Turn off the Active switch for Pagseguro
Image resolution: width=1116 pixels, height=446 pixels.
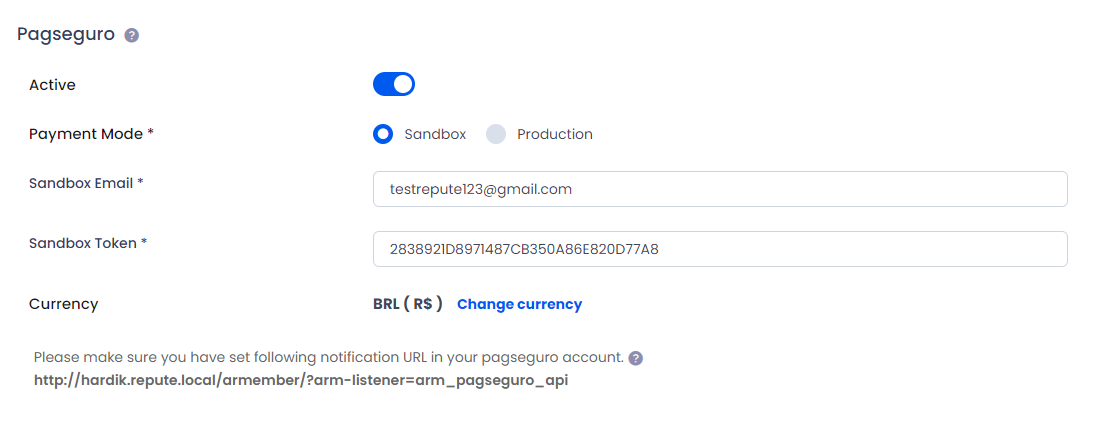[394, 84]
